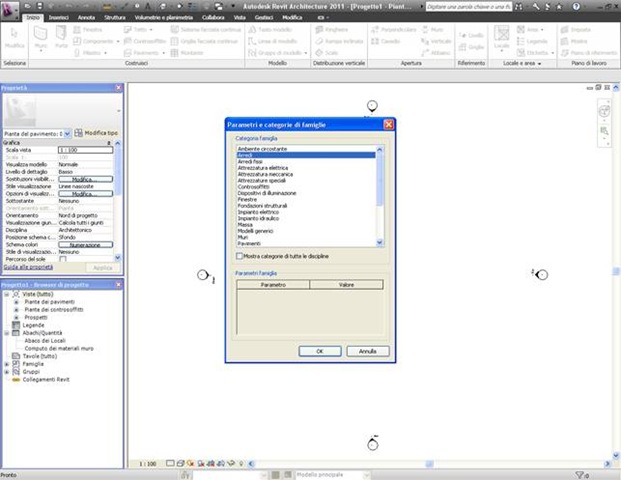Open the Guida alle proprietà link
The width and height of the screenshot is (621, 480).
[28, 267]
